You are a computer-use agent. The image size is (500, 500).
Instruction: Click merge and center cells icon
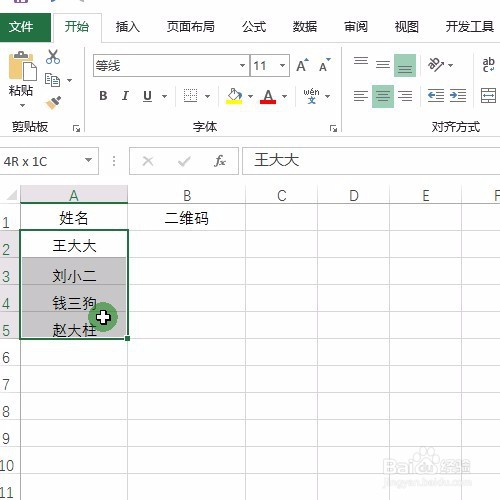coord(488,96)
